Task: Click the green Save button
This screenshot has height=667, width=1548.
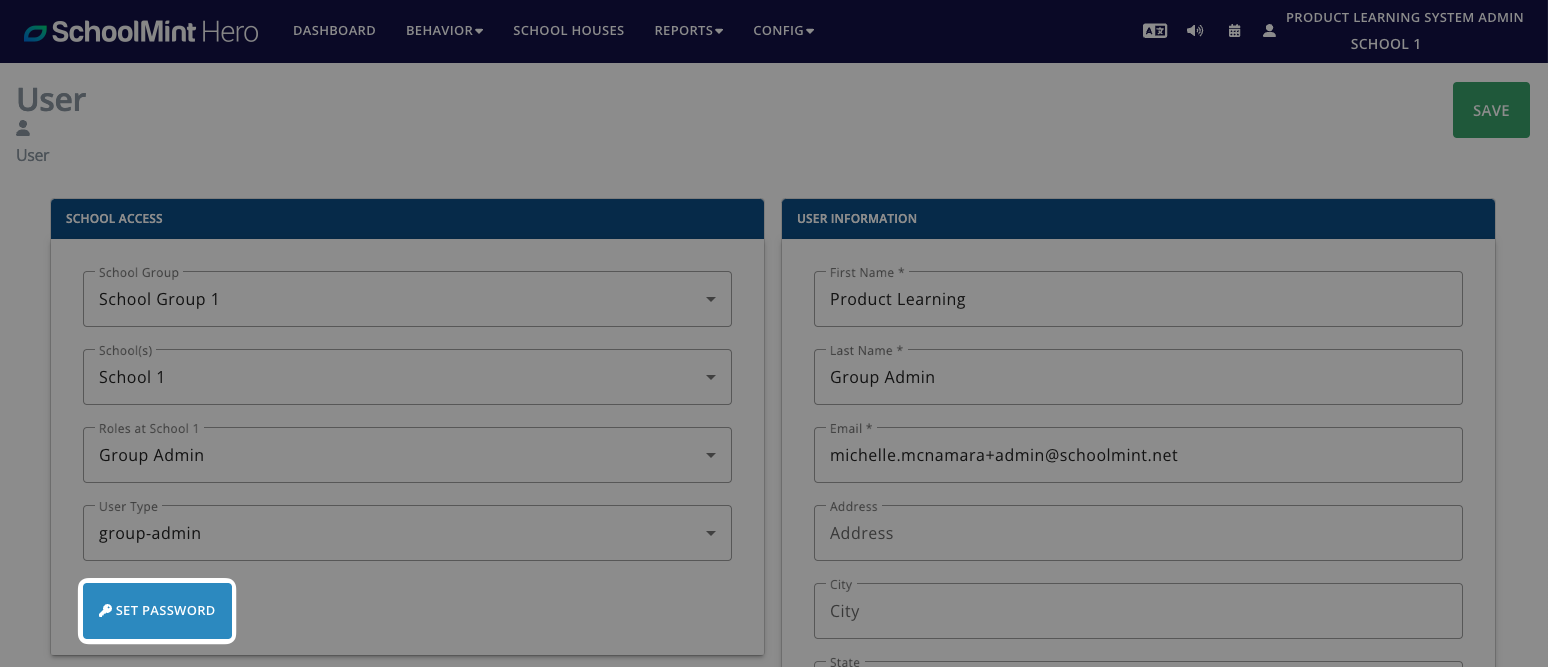Action: click(1491, 110)
